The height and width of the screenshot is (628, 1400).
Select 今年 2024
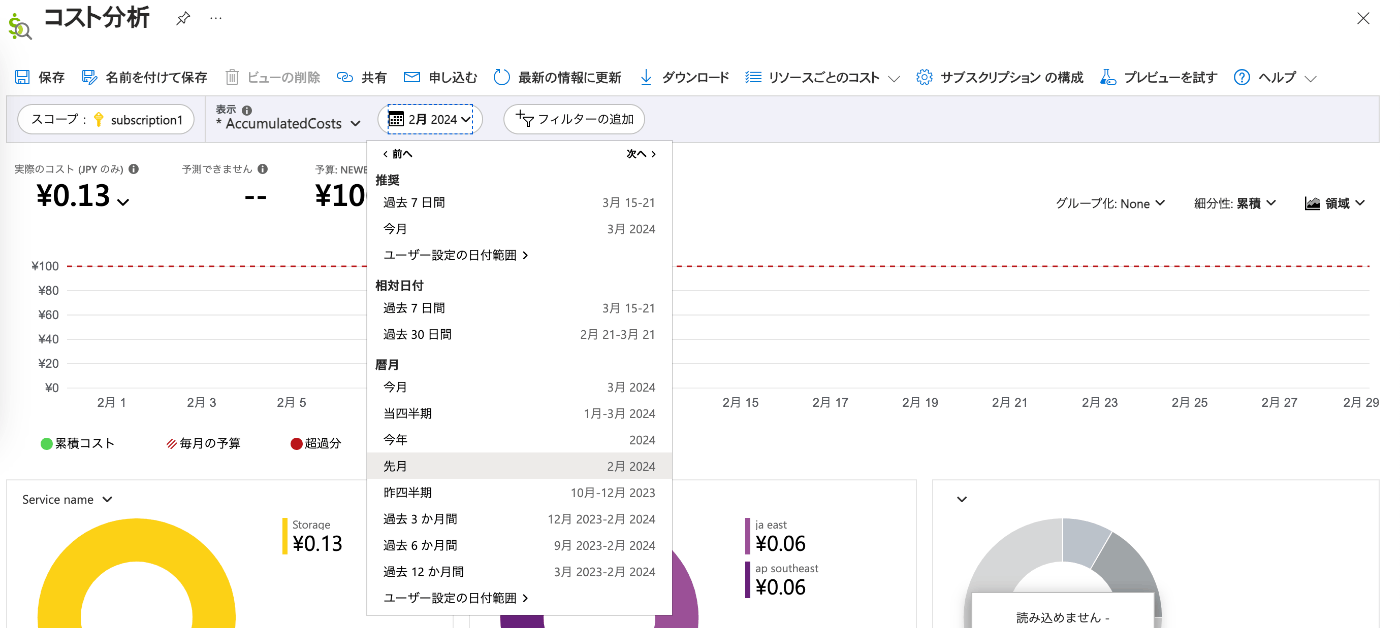coord(519,440)
